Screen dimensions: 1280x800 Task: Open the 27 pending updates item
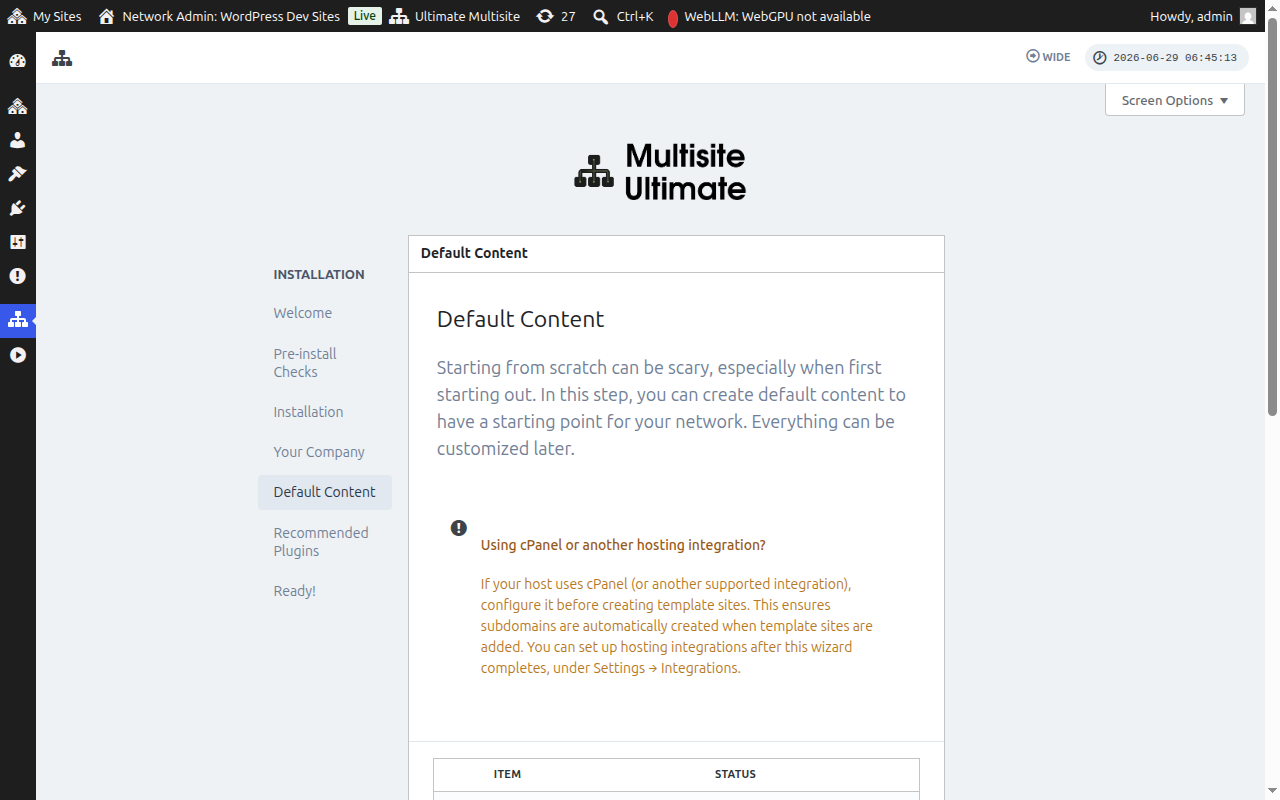(x=555, y=16)
